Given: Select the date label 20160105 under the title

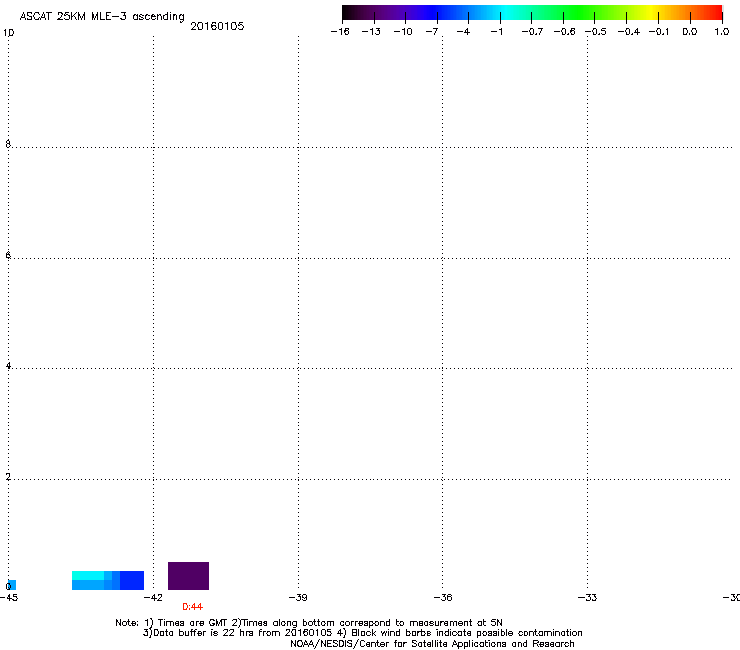Looking at the screenshot, I should (x=217, y=26).
